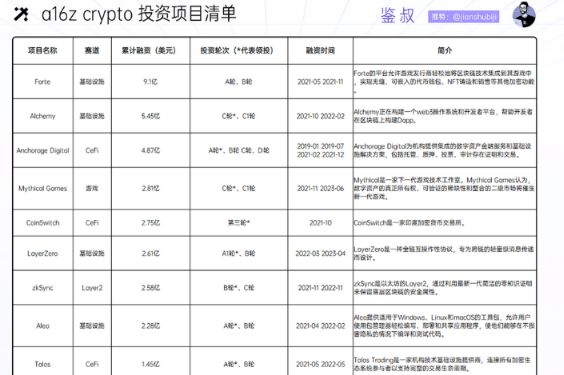Screen dimensions: 564x375
Task: Click Anchorage Digital's multi-line funding dates cell
Action: [320, 150]
